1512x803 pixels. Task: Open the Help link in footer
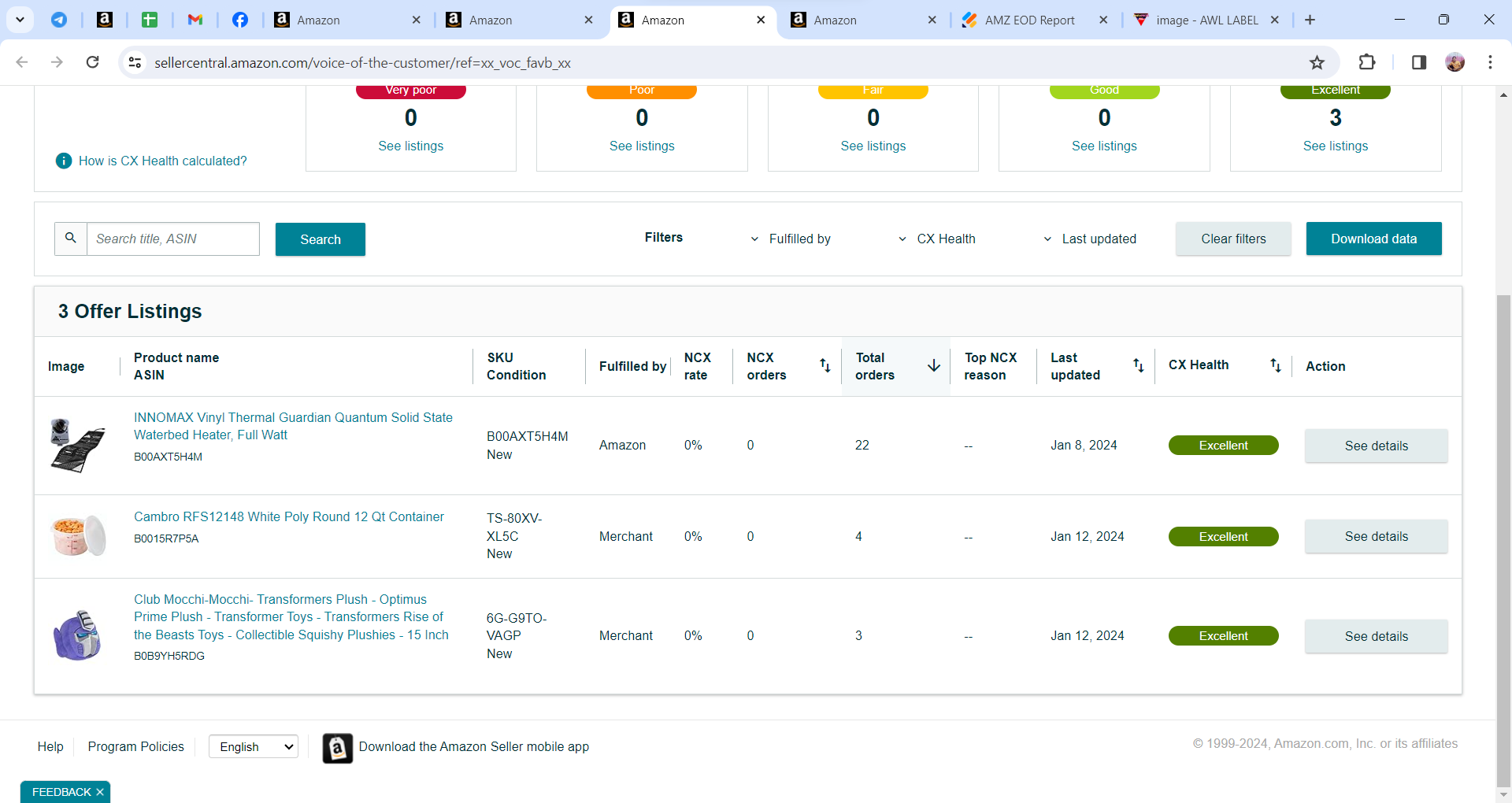[x=50, y=746]
